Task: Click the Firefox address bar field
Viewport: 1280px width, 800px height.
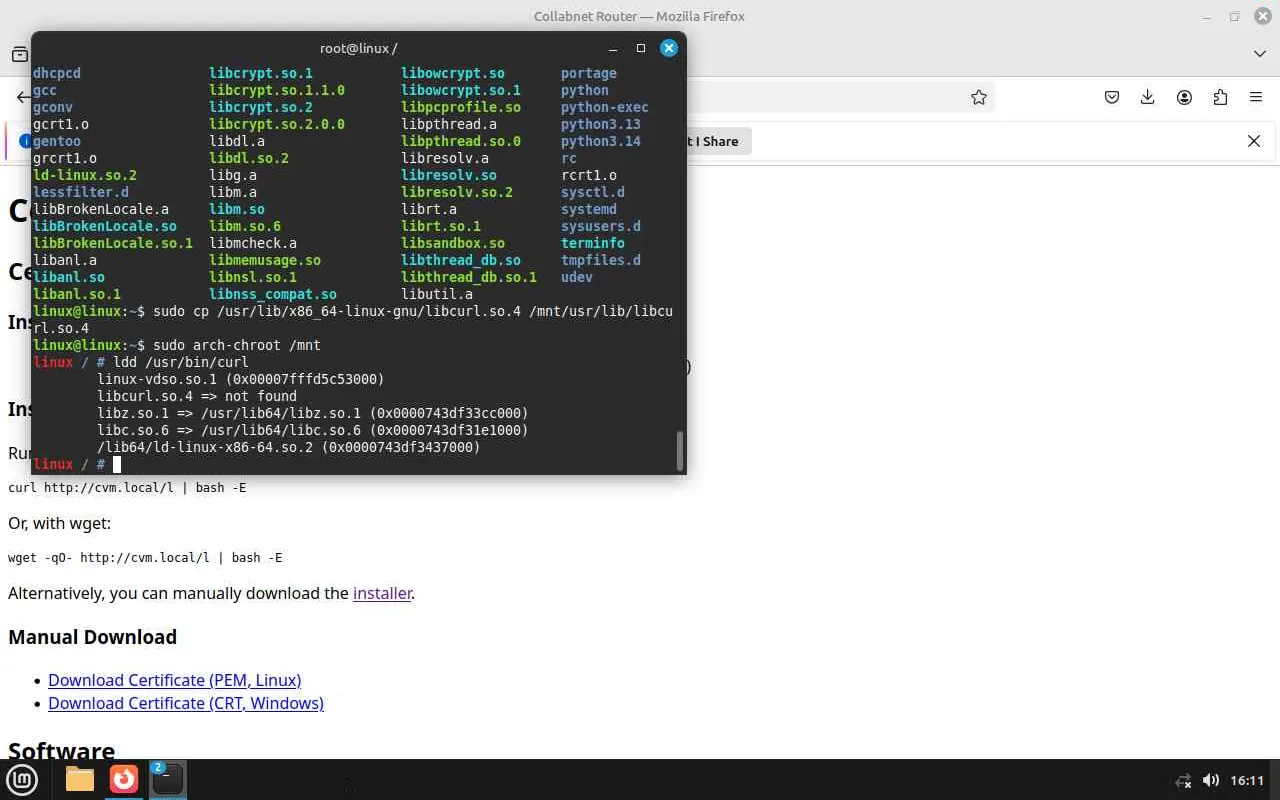Action: [840, 97]
